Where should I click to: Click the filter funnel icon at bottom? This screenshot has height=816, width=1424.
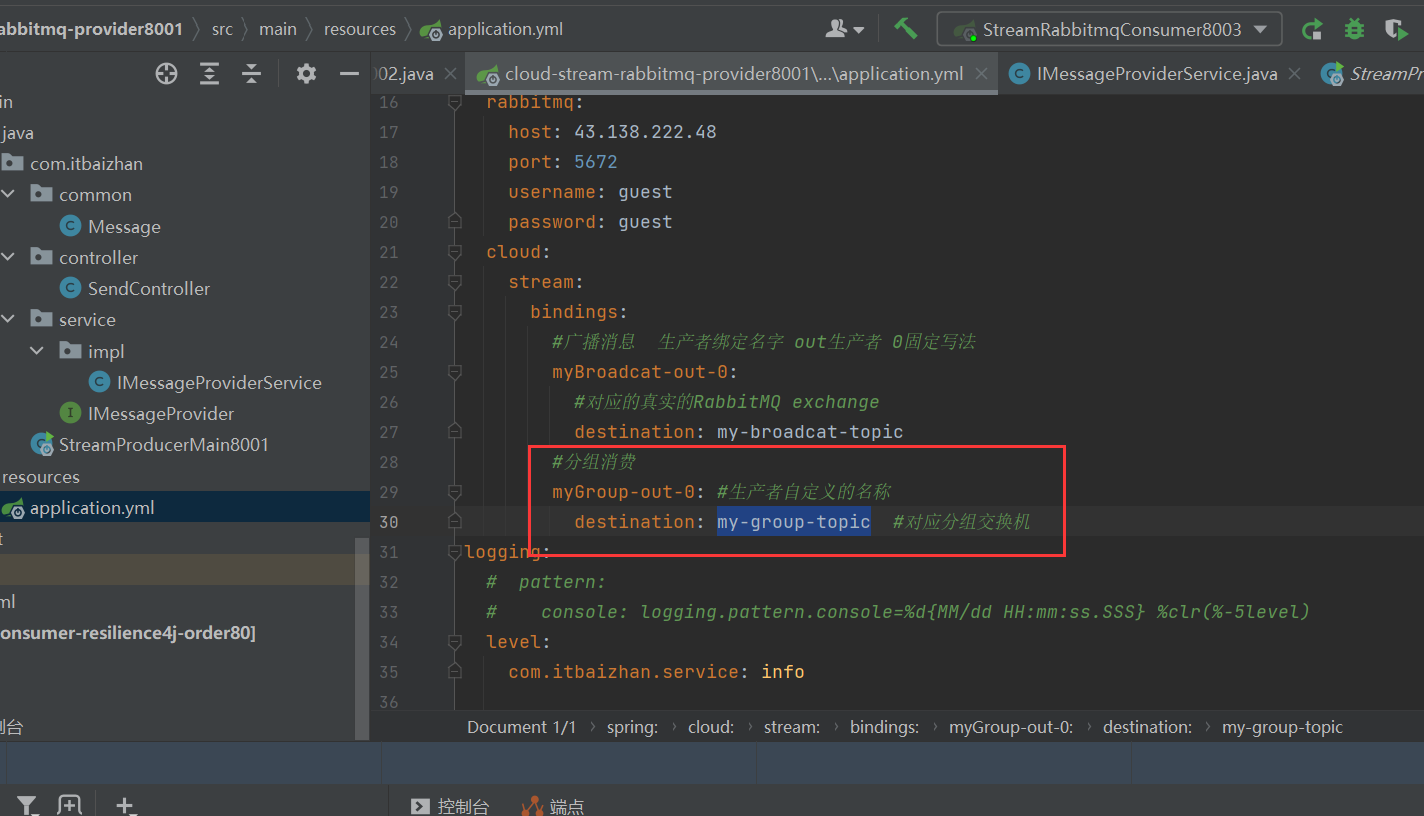tap(26, 805)
